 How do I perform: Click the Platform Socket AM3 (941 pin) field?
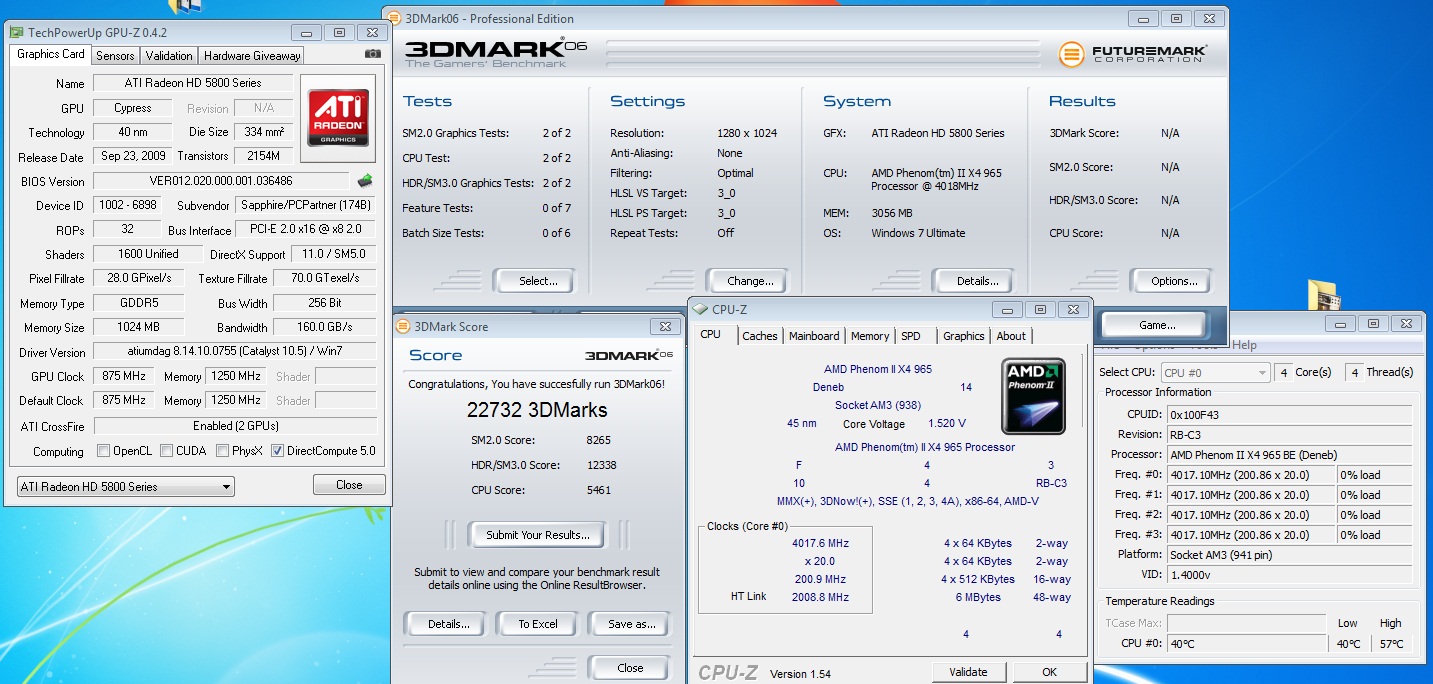[1290, 555]
